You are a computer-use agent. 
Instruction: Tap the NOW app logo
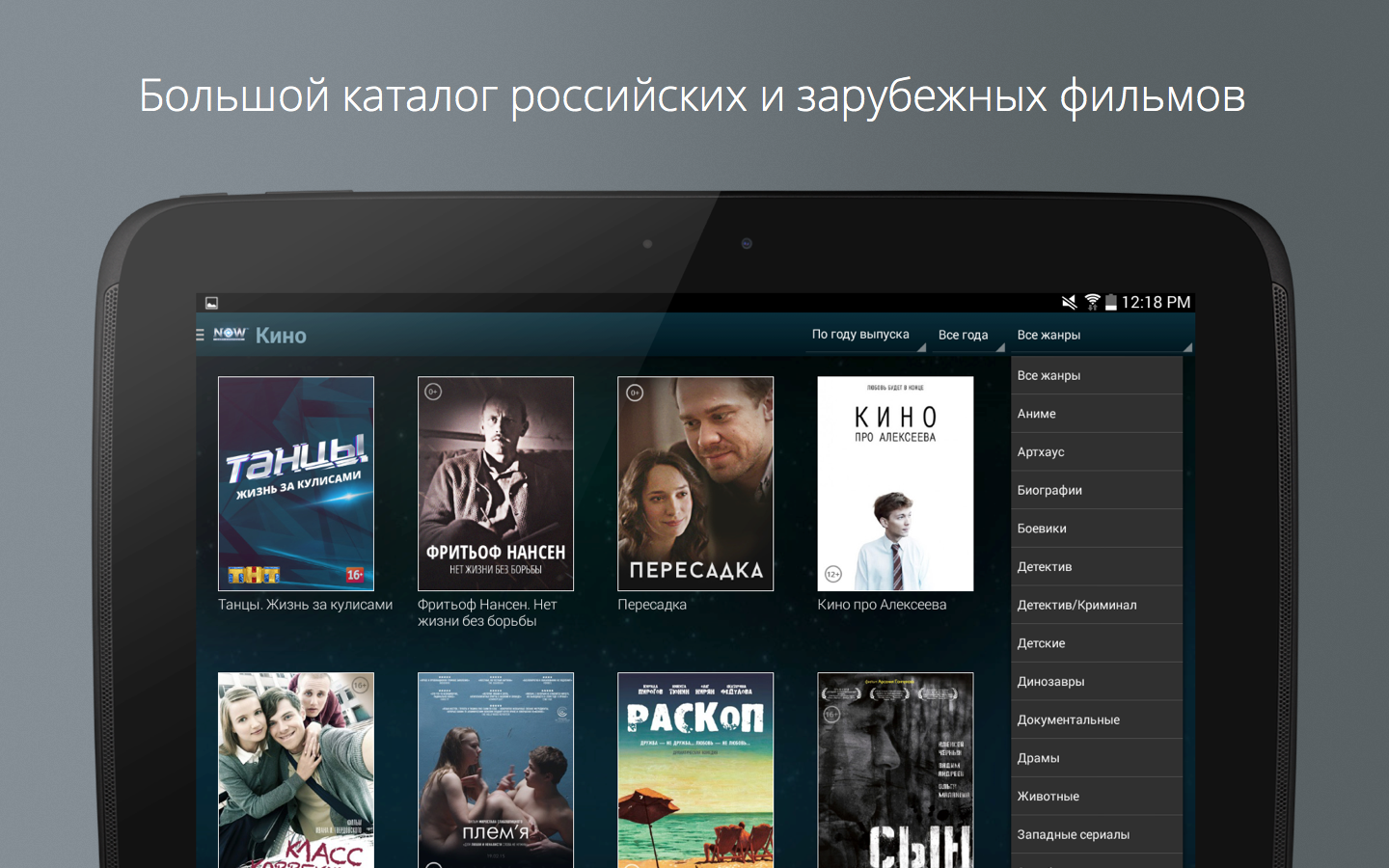(x=230, y=334)
